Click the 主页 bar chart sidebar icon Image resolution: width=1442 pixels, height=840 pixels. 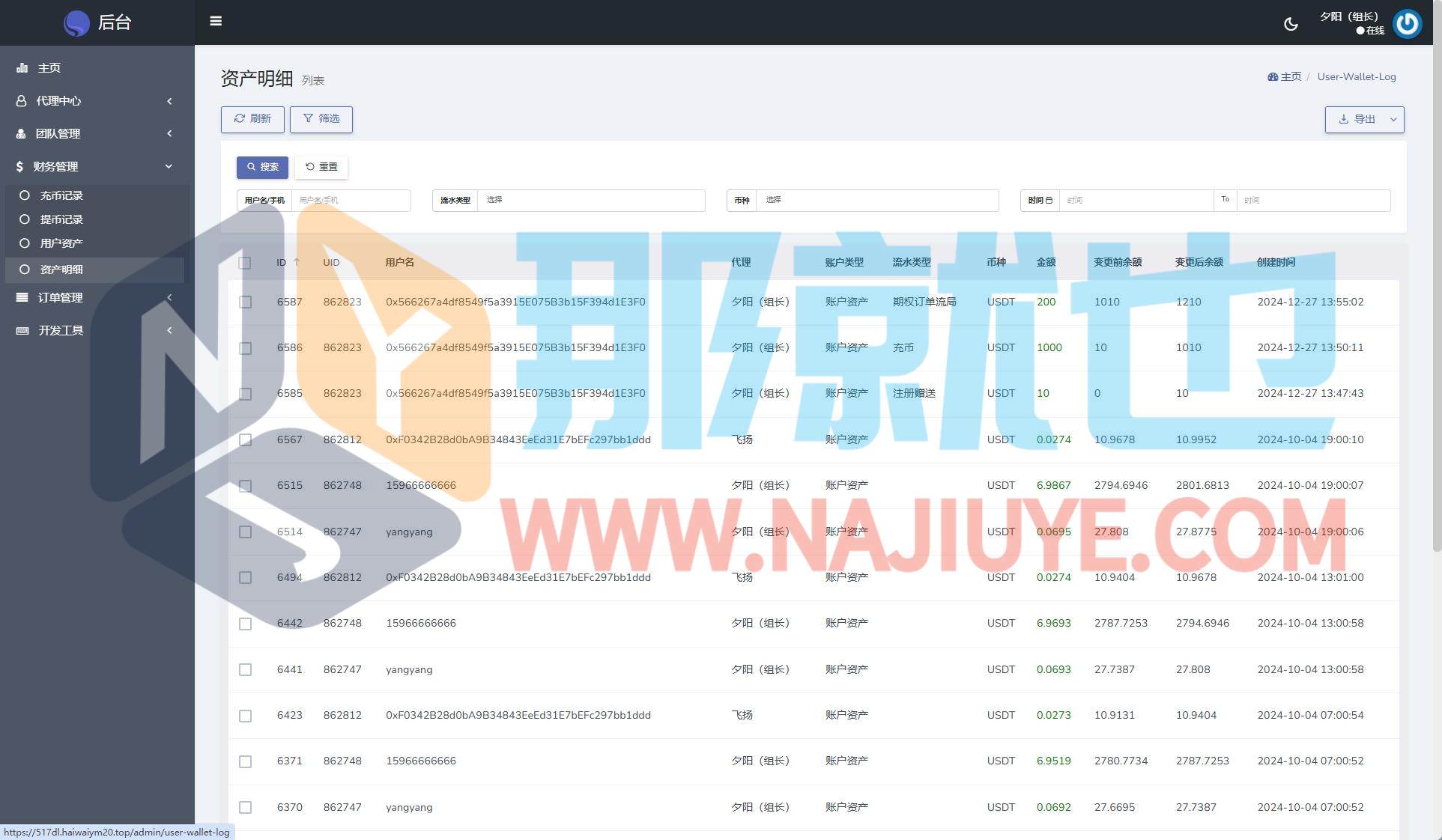[22, 67]
